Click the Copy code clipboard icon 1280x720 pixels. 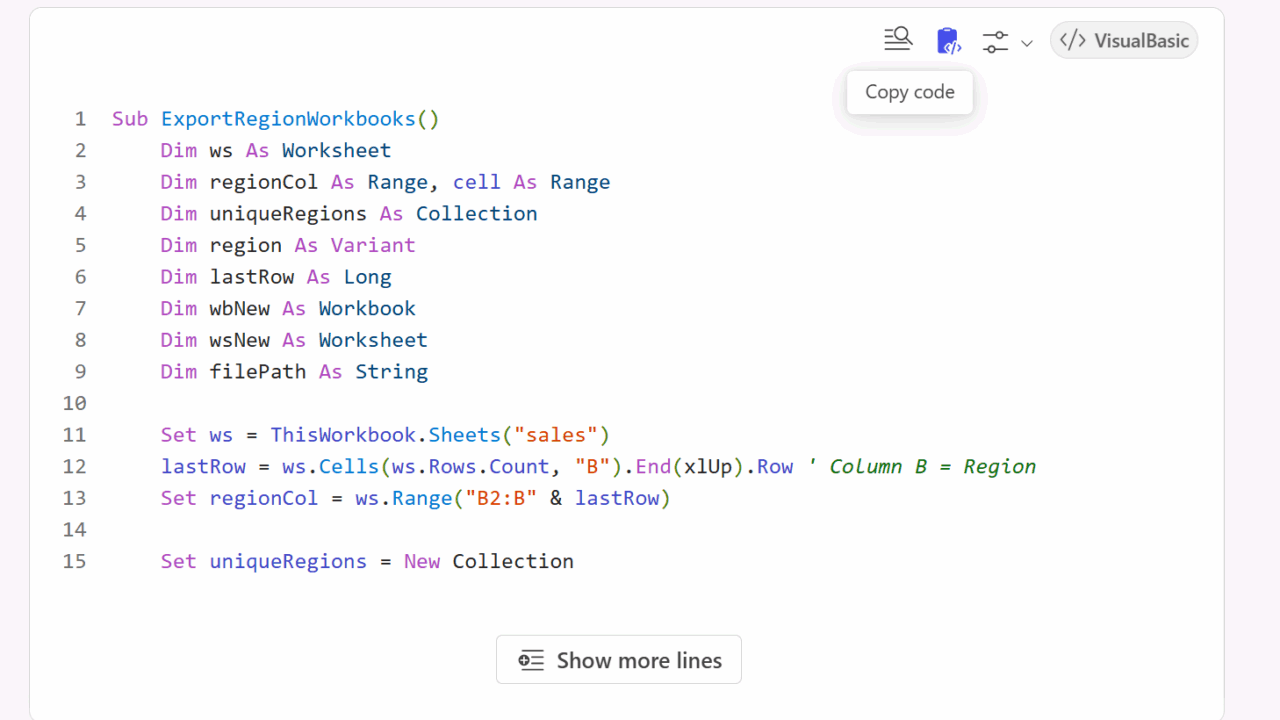pos(947,41)
